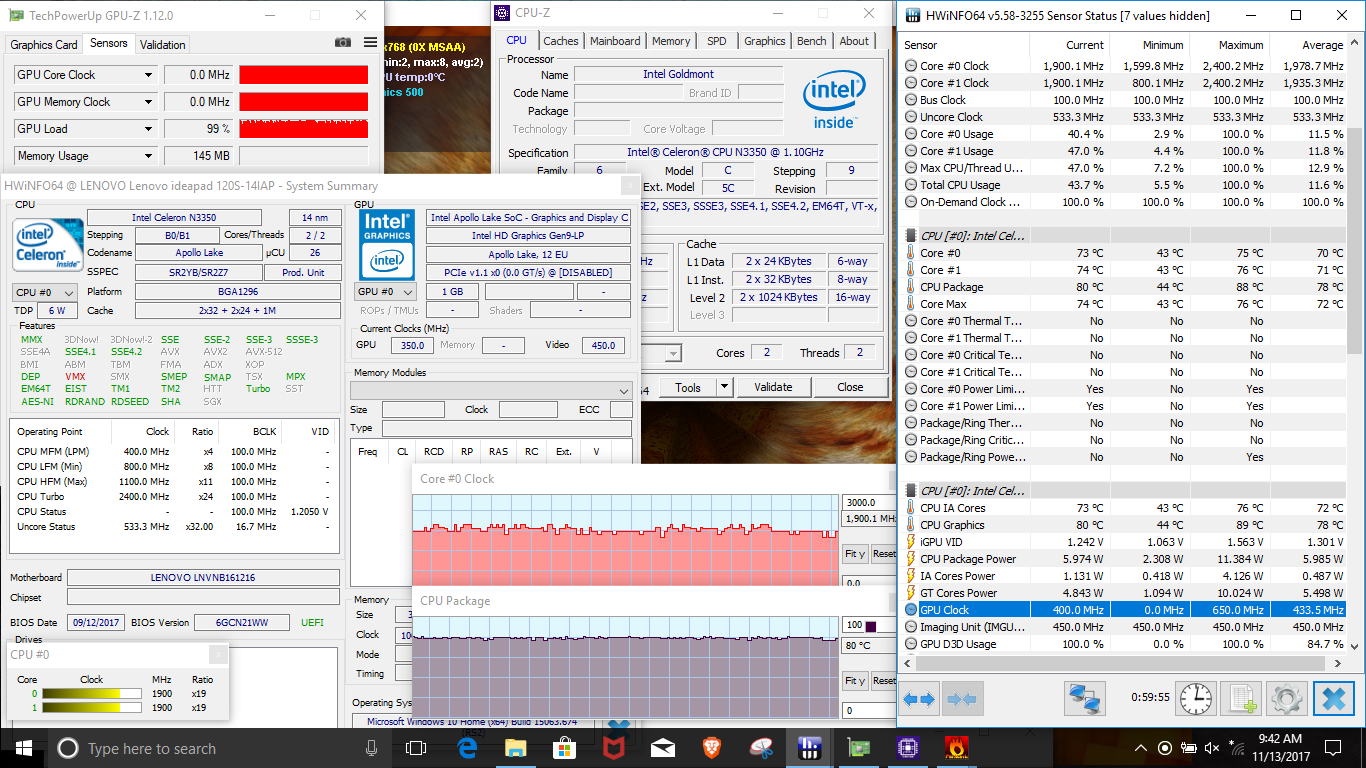Screen dimensions: 1366x768
Task: Open the GPU Memory Clock sensor dropdown
Action: click(x=149, y=102)
